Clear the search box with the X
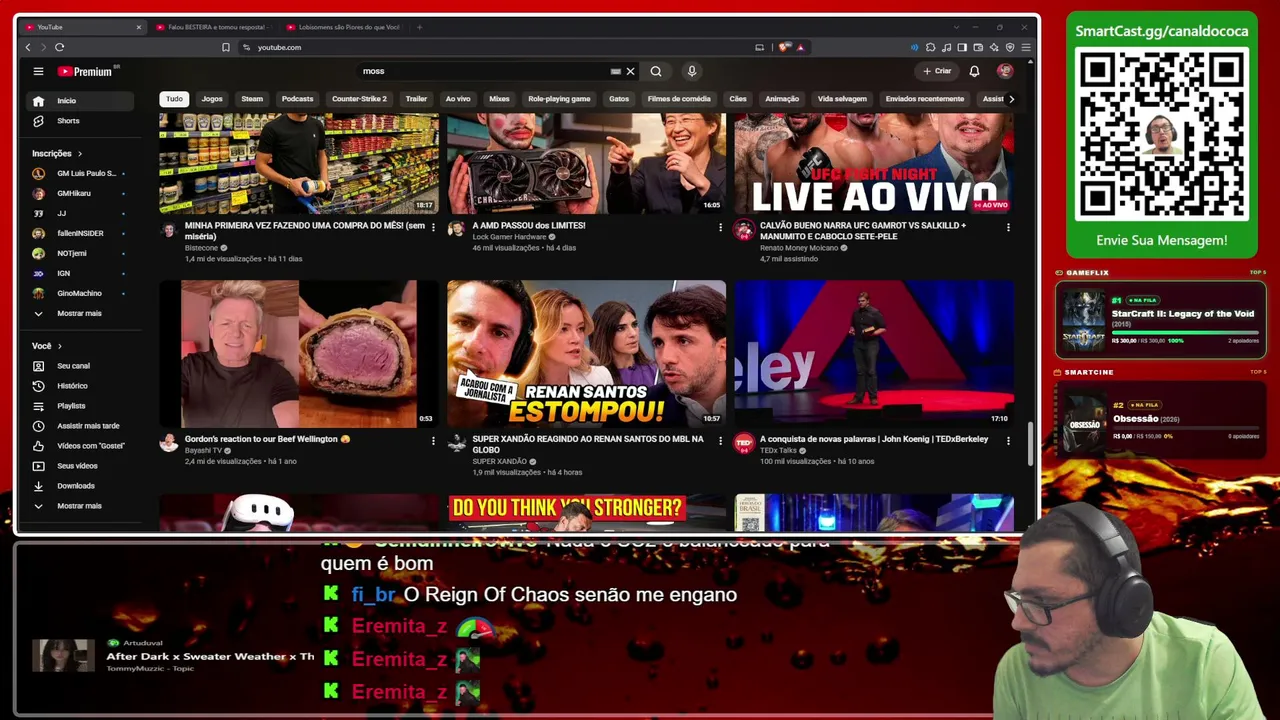Viewport: 1280px width, 720px height. pyautogui.click(x=630, y=71)
